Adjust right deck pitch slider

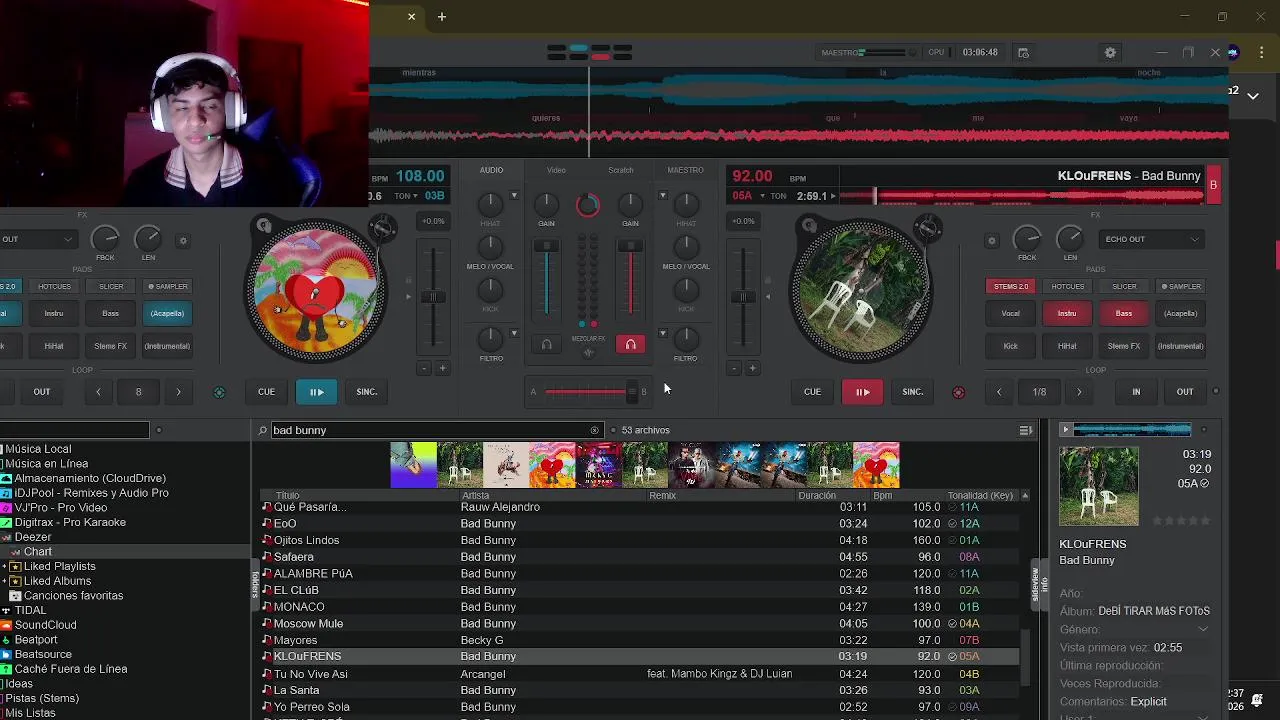743,297
